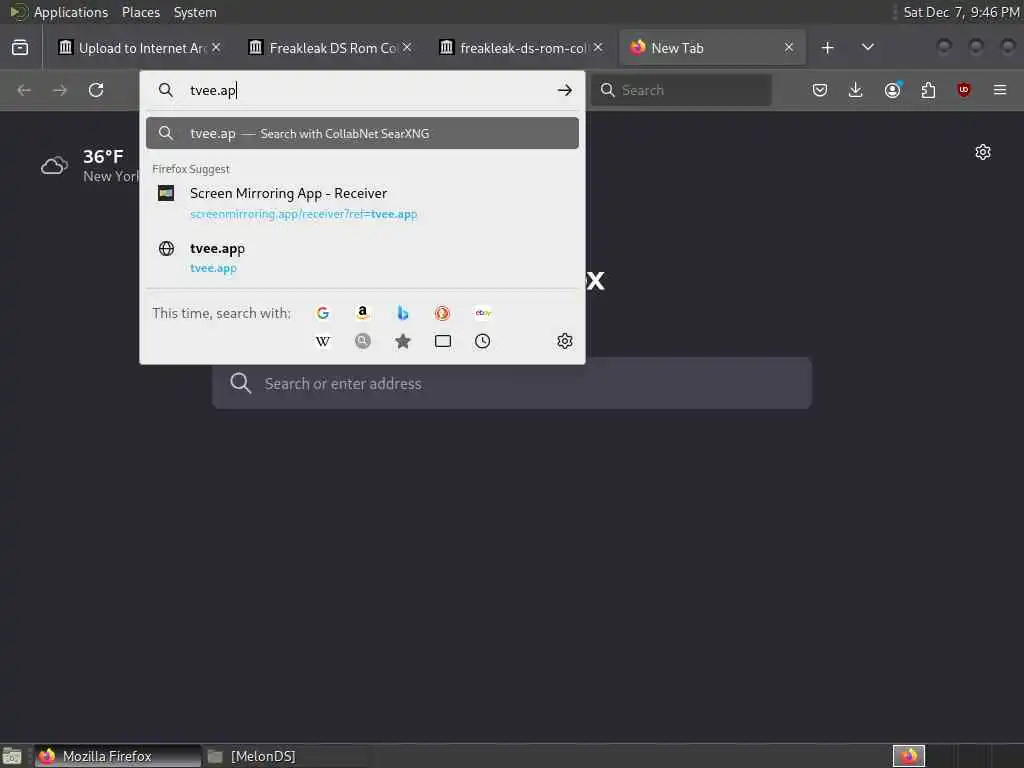Image resolution: width=1024 pixels, height=768 pixels.
Task: Search this time with Google
Action: (323, 313)
